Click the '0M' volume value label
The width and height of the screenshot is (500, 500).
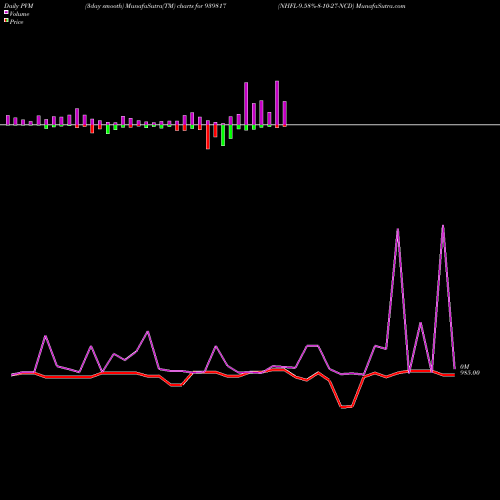point(464,367)
